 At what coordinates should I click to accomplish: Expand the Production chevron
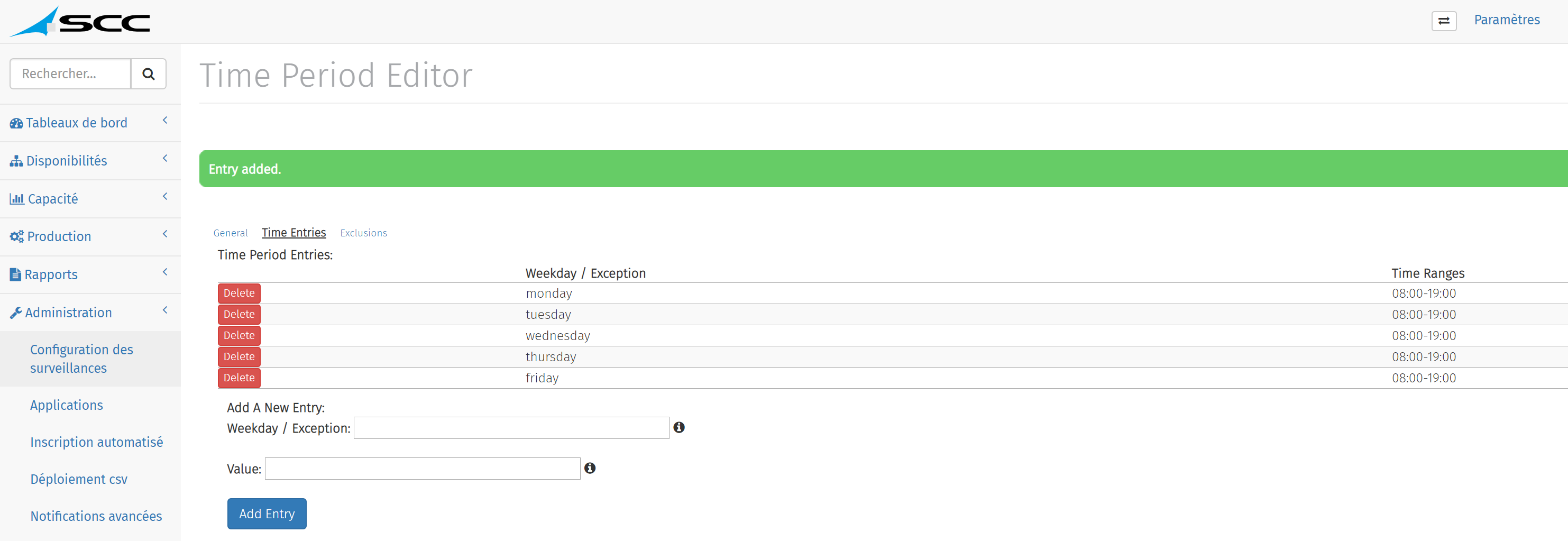click(165, 234)
